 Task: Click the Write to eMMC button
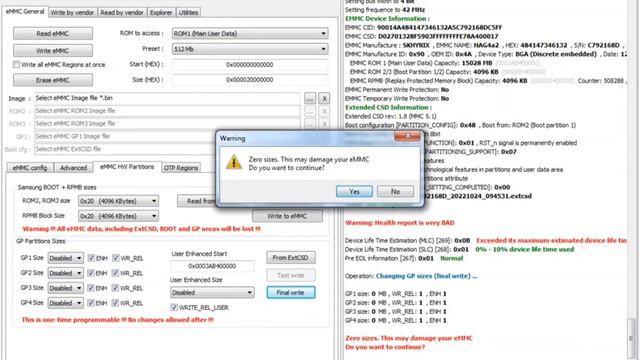click(x=287, y=216)
